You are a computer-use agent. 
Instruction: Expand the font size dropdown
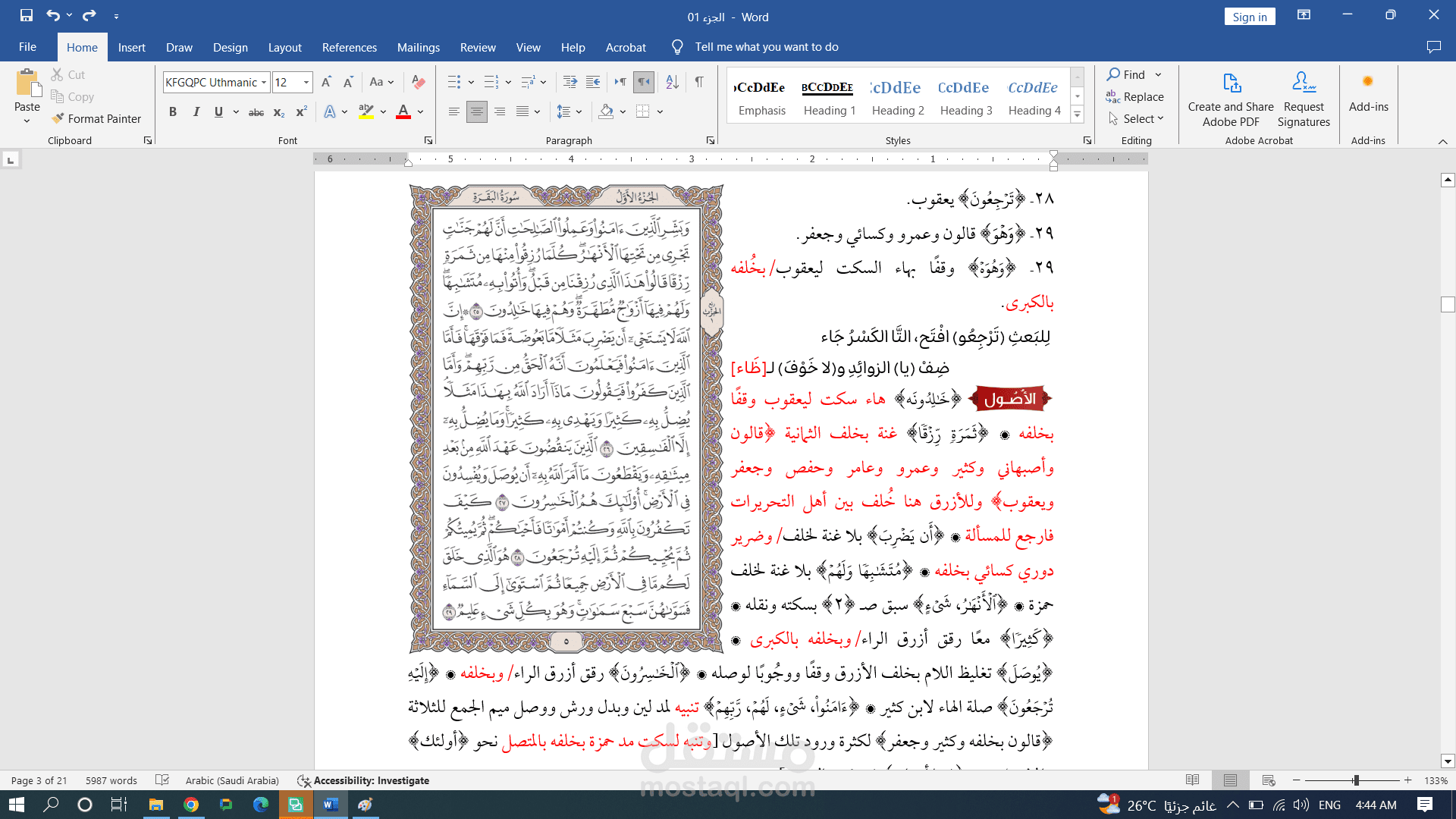pyautogui.click(x=306, y=83)
